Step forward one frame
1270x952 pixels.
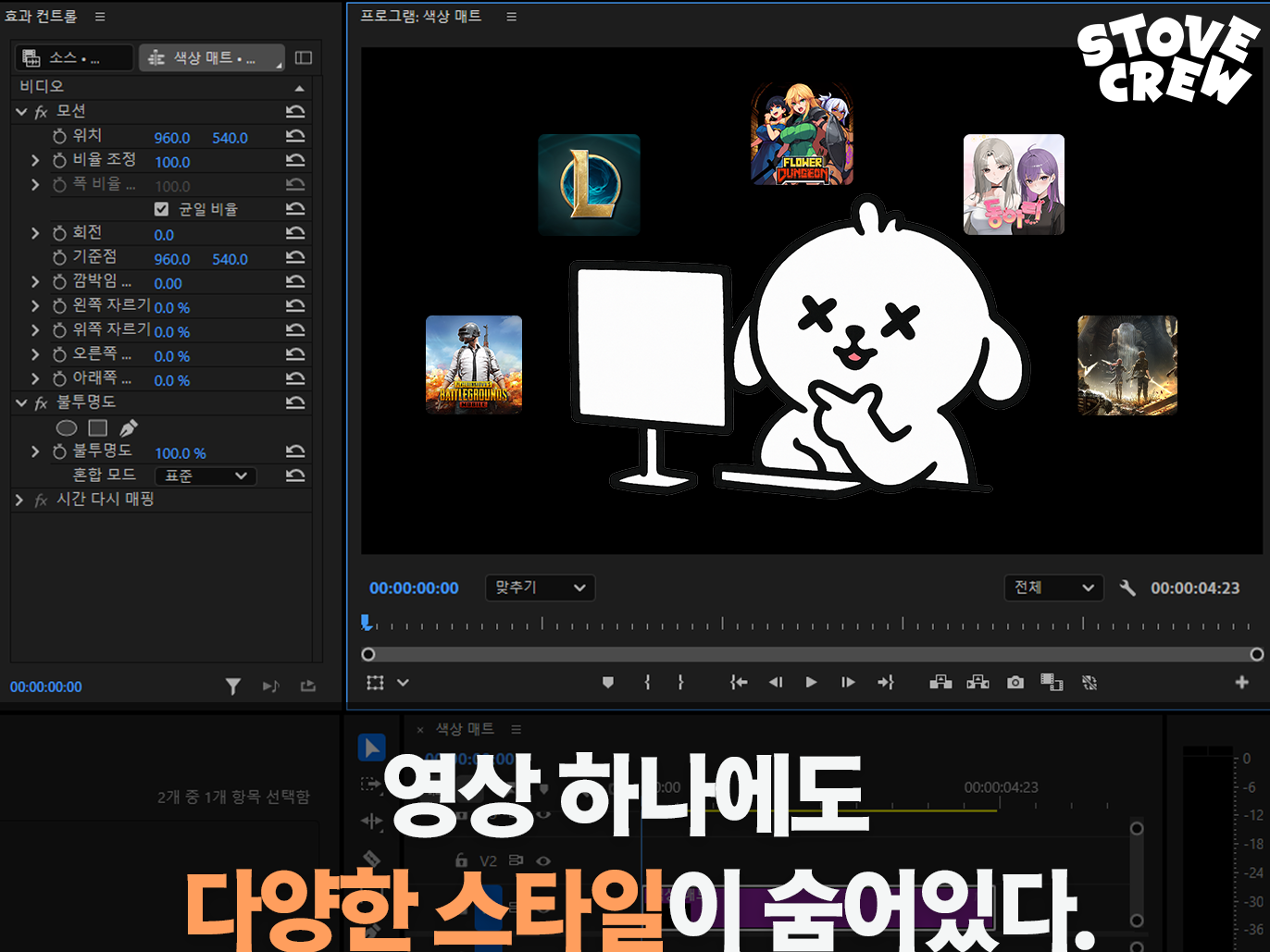[848, 683]
